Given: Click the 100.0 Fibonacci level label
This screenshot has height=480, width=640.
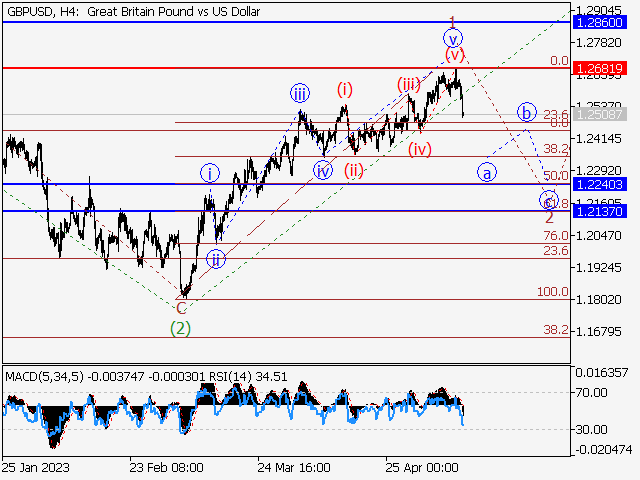Looking at the screenshot, I should (552, 291).
